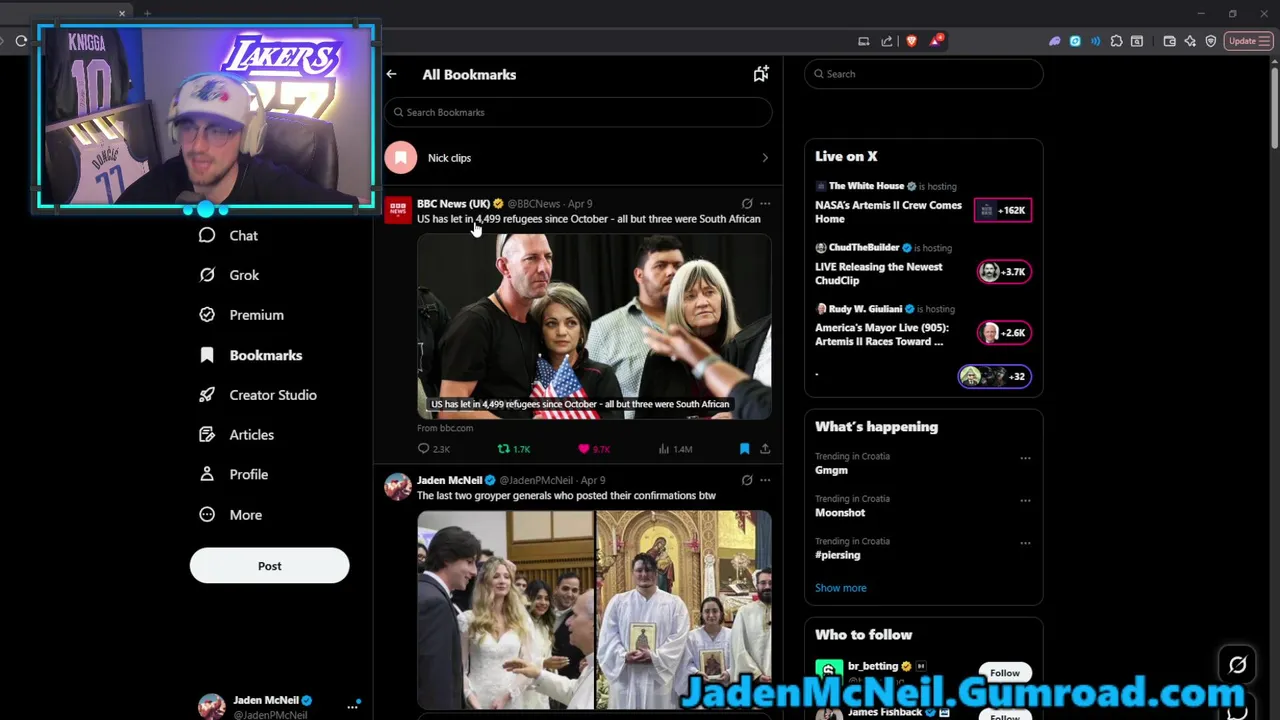This screenshot has height=720, width=1280.
Task: Click the Profile person icon
Action: click(207, 474)
